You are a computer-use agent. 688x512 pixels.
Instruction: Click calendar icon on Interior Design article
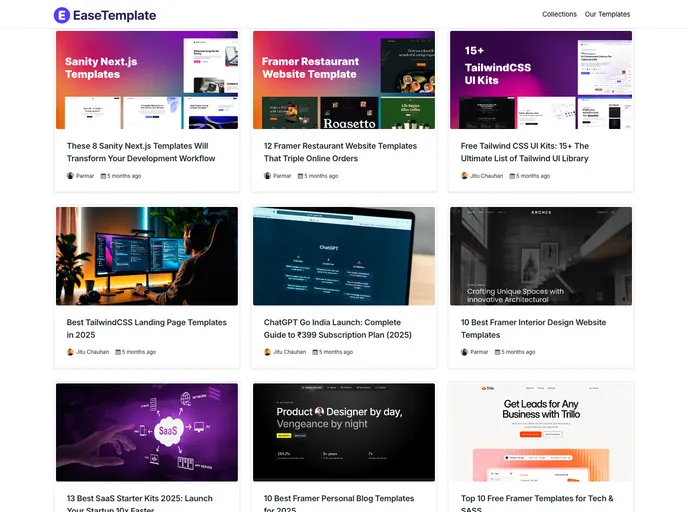[x=497, y=352]
